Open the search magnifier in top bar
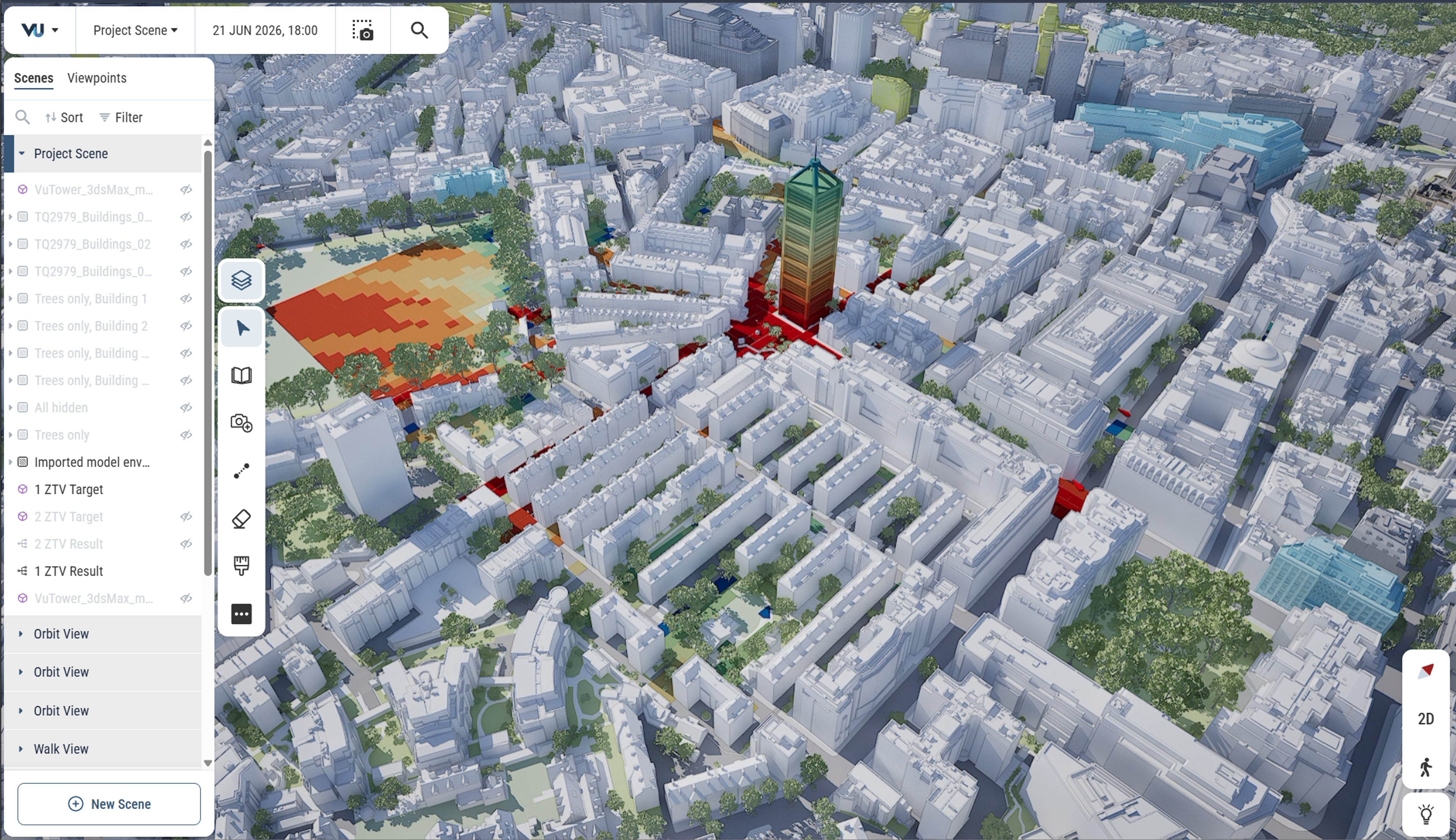 click(419, 30)
